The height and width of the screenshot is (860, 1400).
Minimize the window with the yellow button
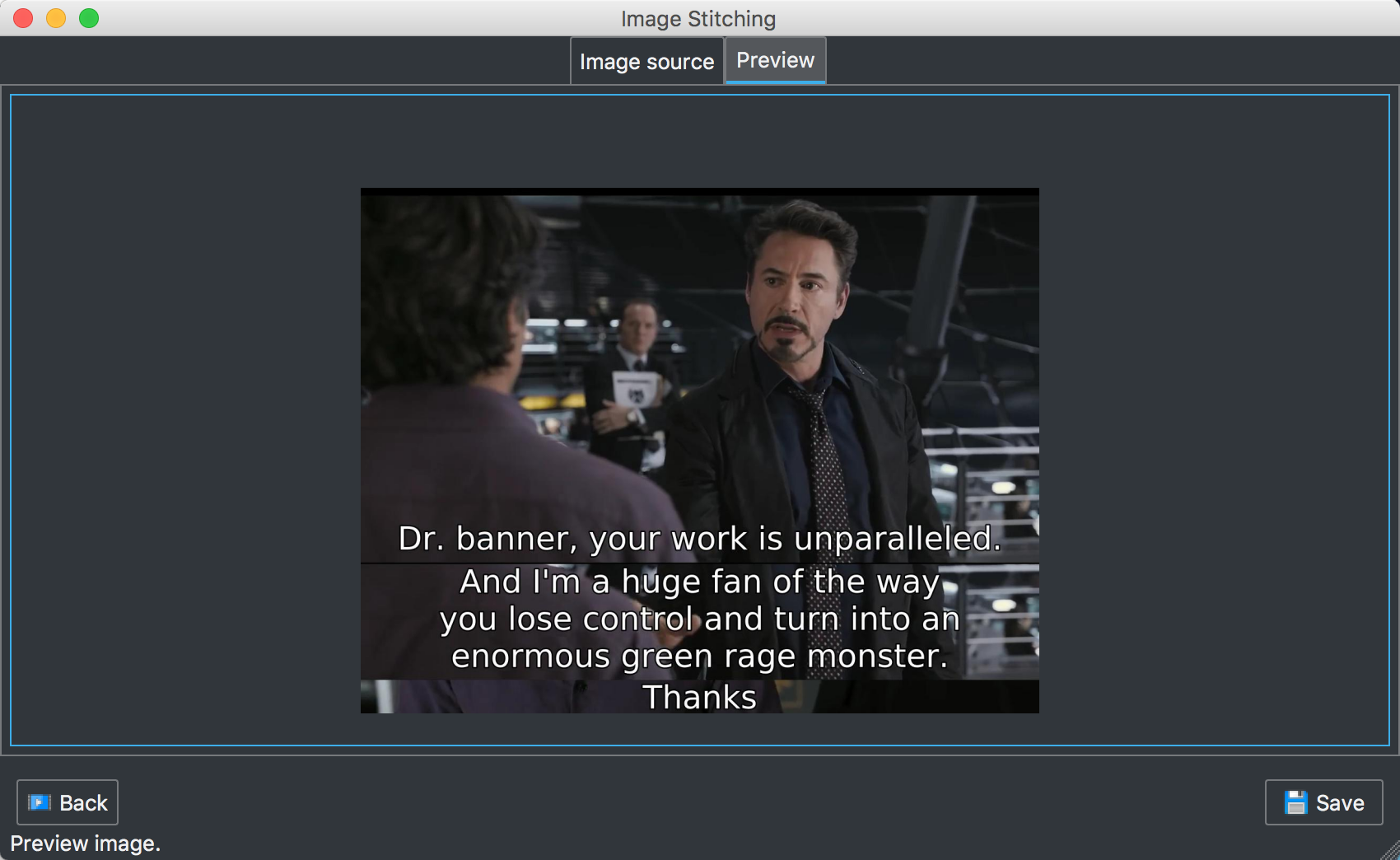pyautogui.click(x=56, y=18)
